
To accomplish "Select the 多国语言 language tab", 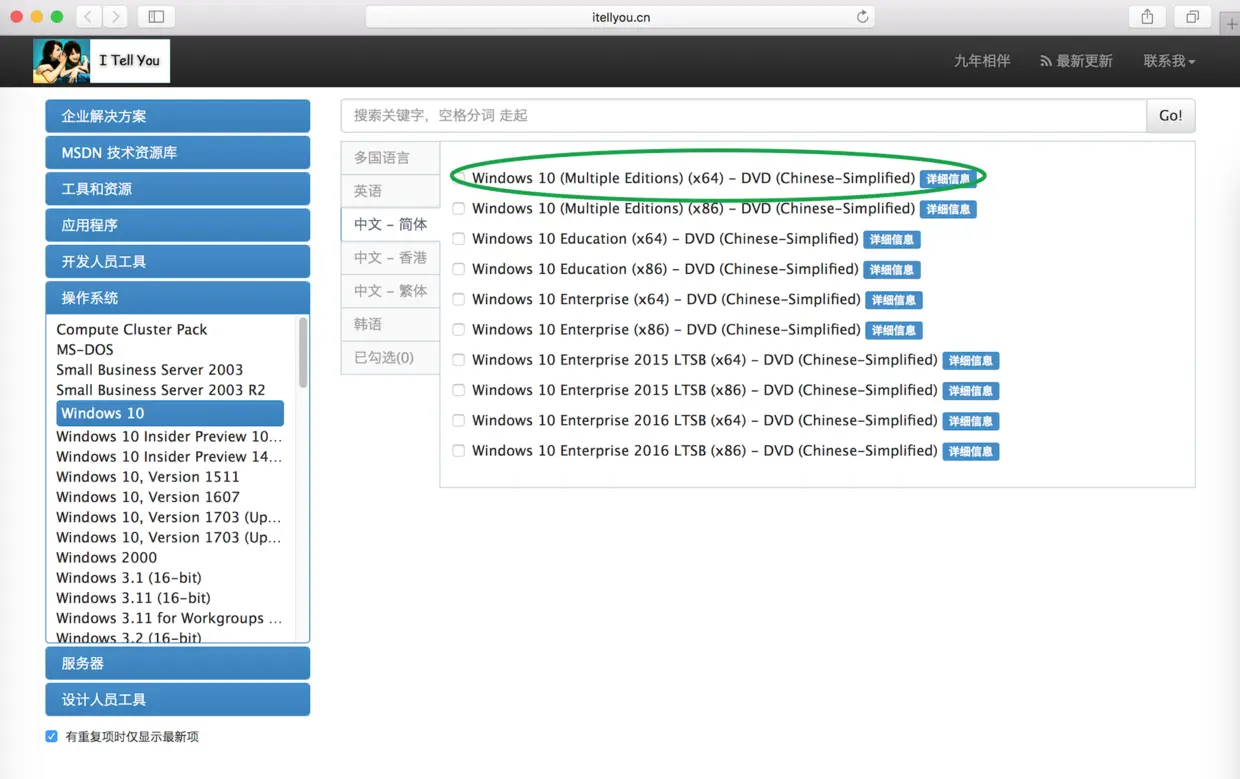I will (390, 158).
